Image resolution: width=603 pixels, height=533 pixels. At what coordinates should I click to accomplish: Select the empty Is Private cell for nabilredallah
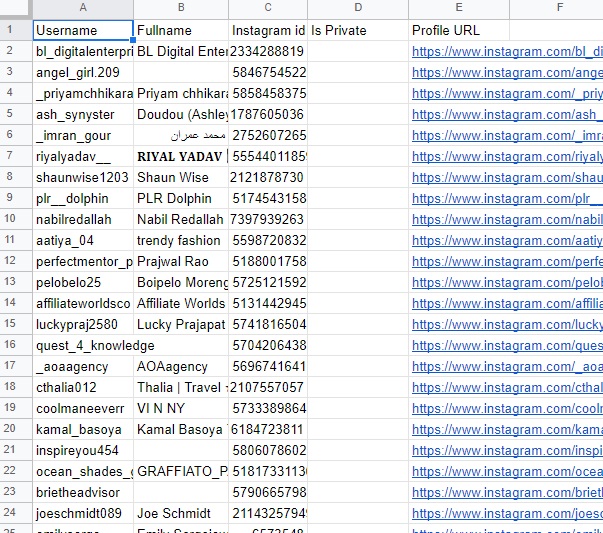357,219
